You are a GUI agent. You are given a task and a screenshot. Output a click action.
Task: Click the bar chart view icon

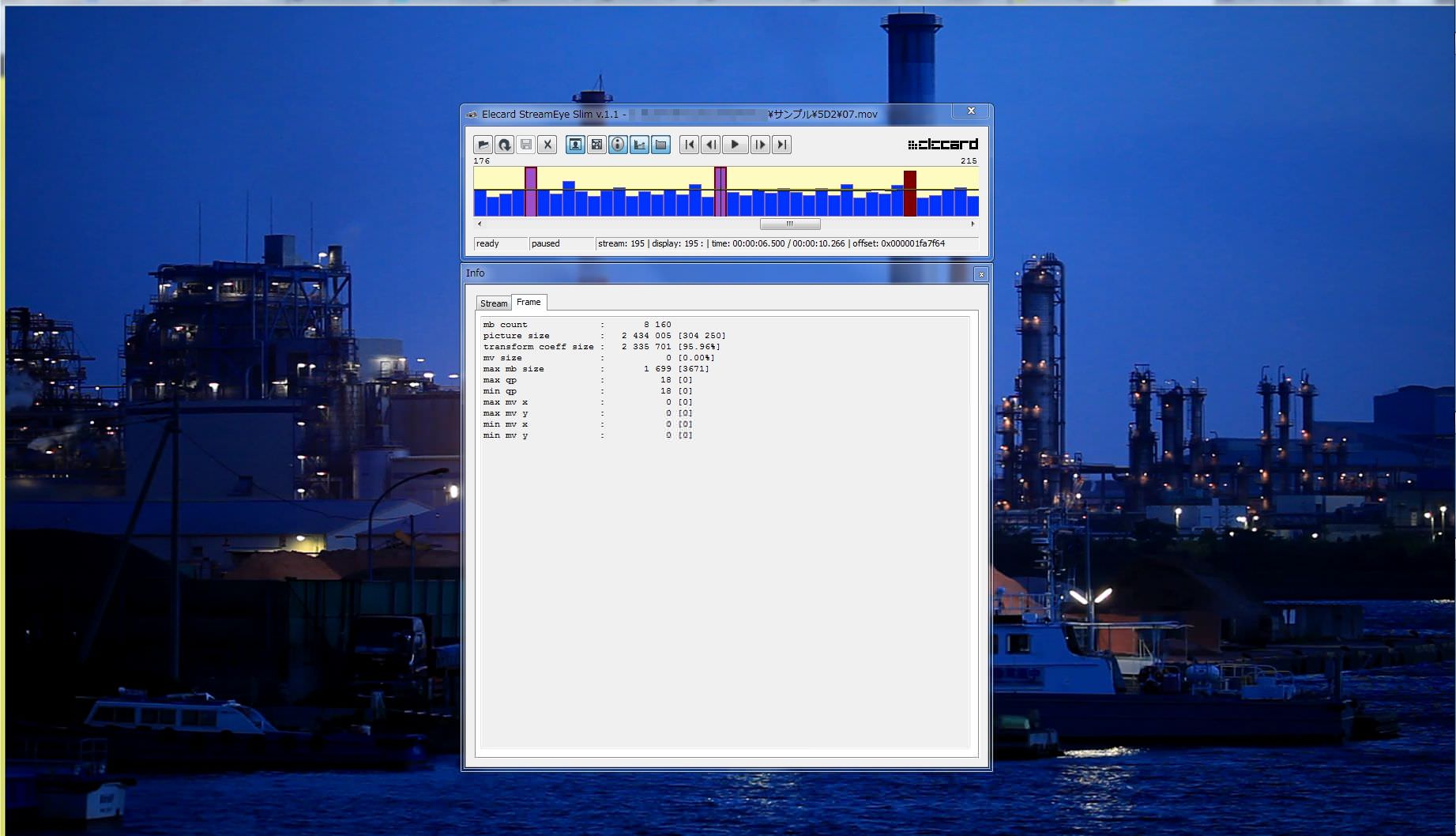tap(639, 145)
